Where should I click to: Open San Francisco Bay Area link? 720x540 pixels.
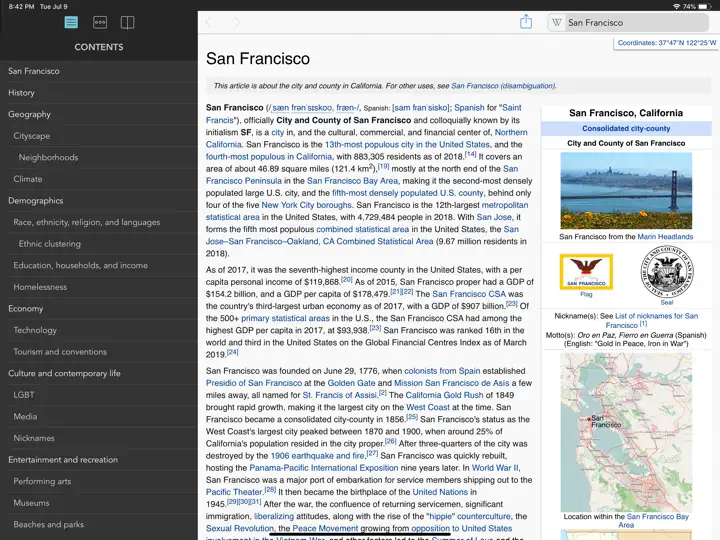[353, 181]
